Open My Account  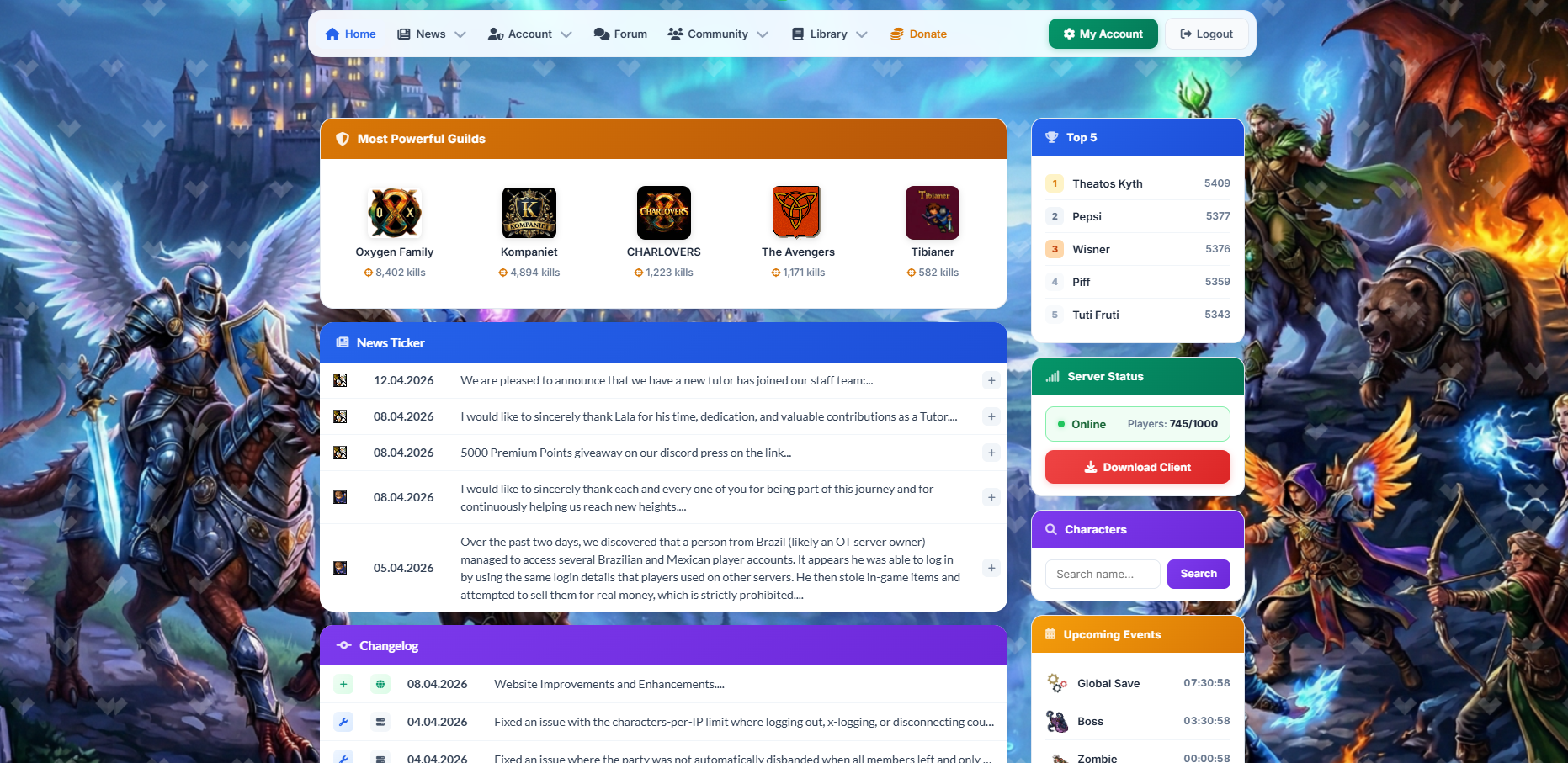pos(1103,34)
